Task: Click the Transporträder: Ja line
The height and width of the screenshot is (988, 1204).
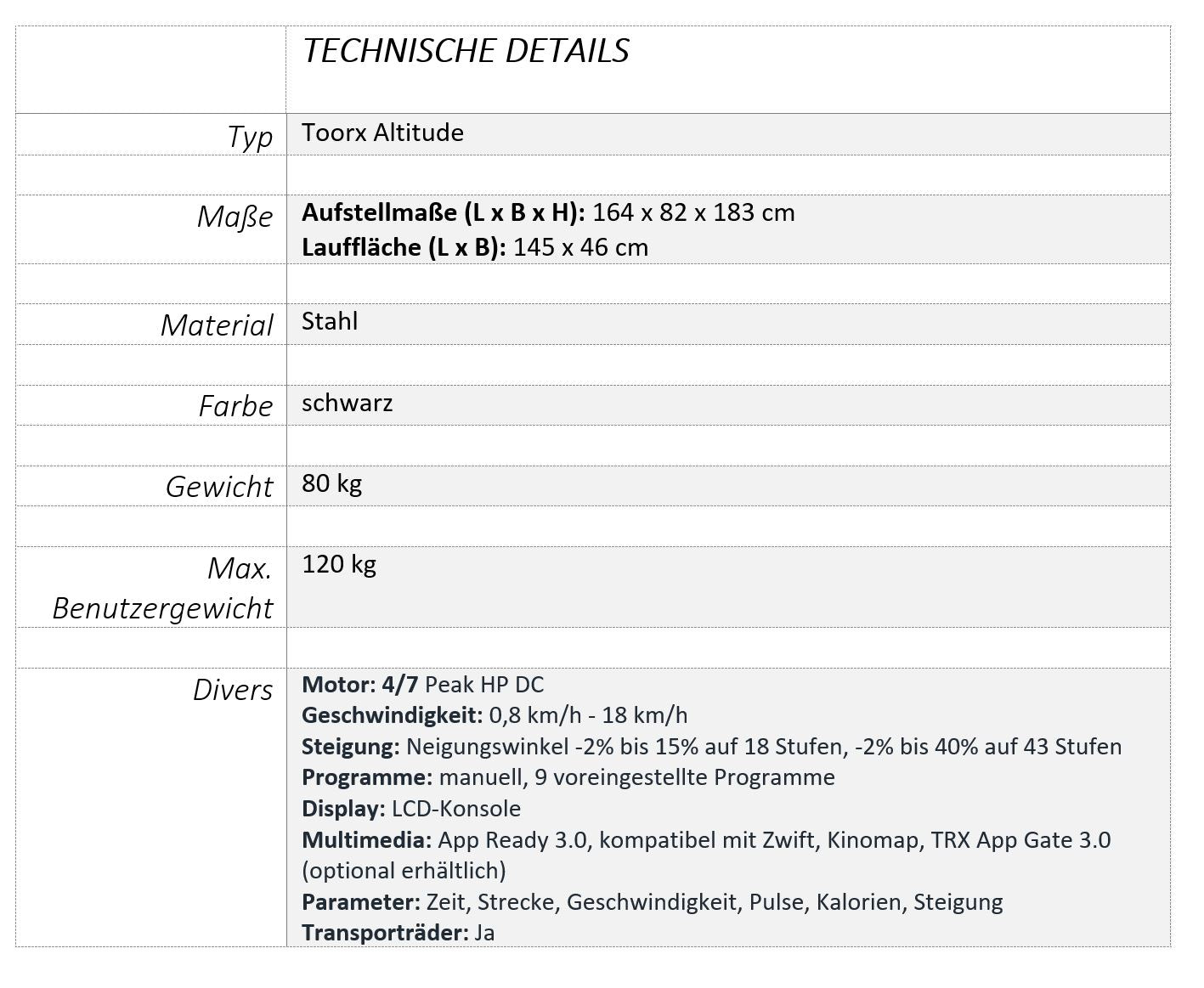Action: point(398,933)
